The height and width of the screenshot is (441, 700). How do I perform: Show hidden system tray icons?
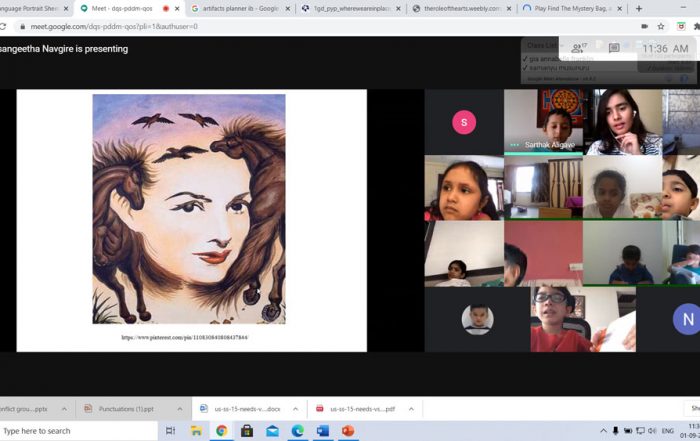point(603,431)
